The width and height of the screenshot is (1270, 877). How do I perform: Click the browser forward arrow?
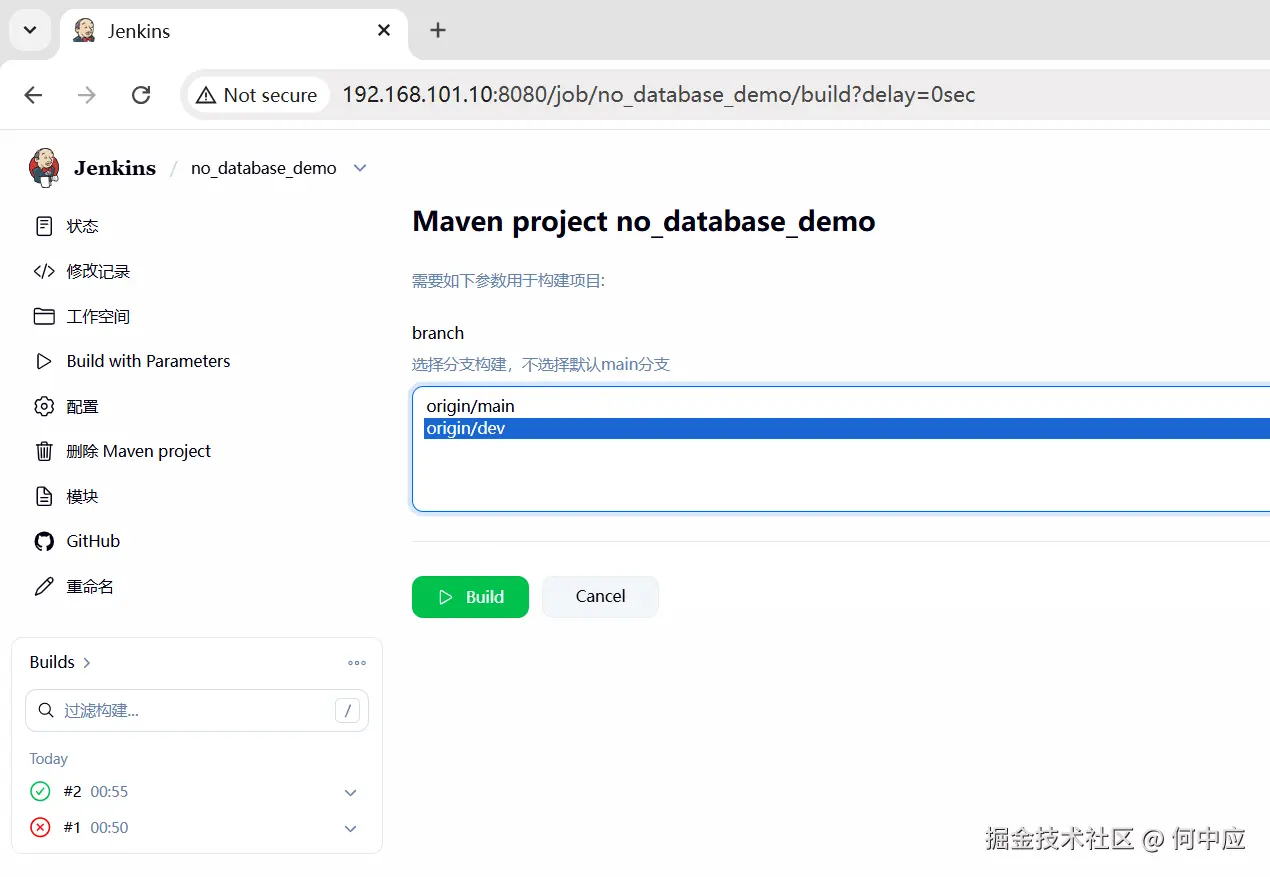88,95
